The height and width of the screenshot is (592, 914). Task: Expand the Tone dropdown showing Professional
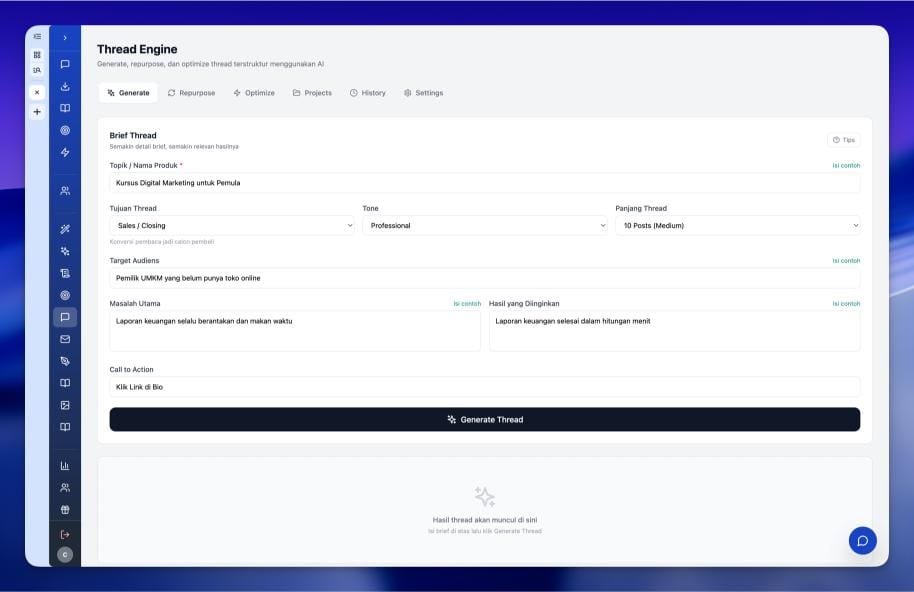tap(484, 225)
